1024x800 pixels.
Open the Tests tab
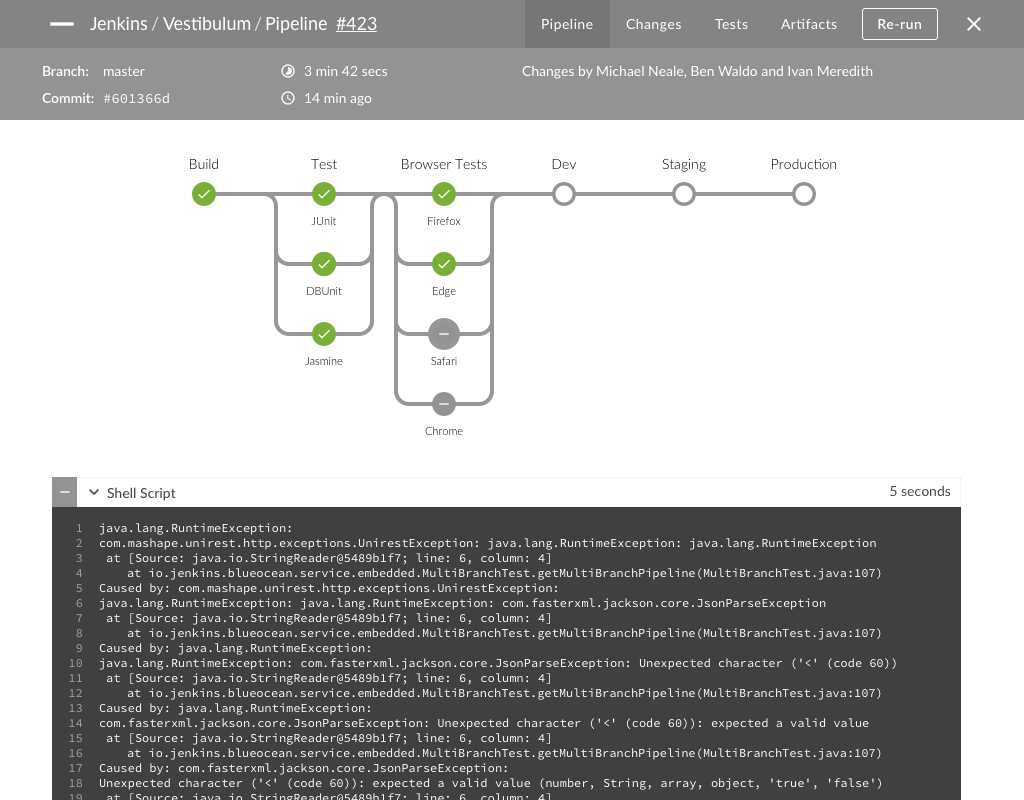pyautogui.click(x=731, y=24)
